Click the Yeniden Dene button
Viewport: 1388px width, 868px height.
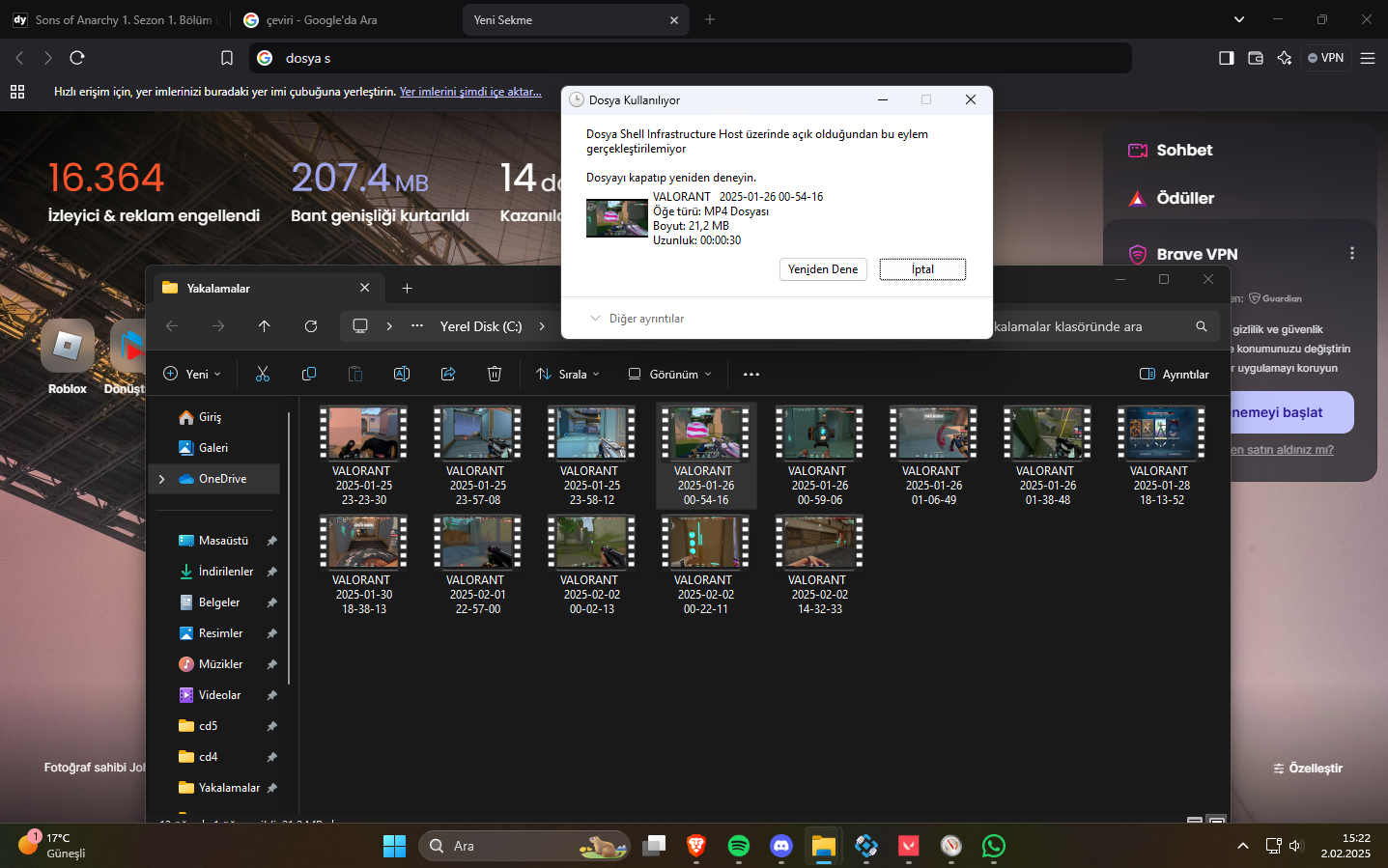(x=823, y=269)
